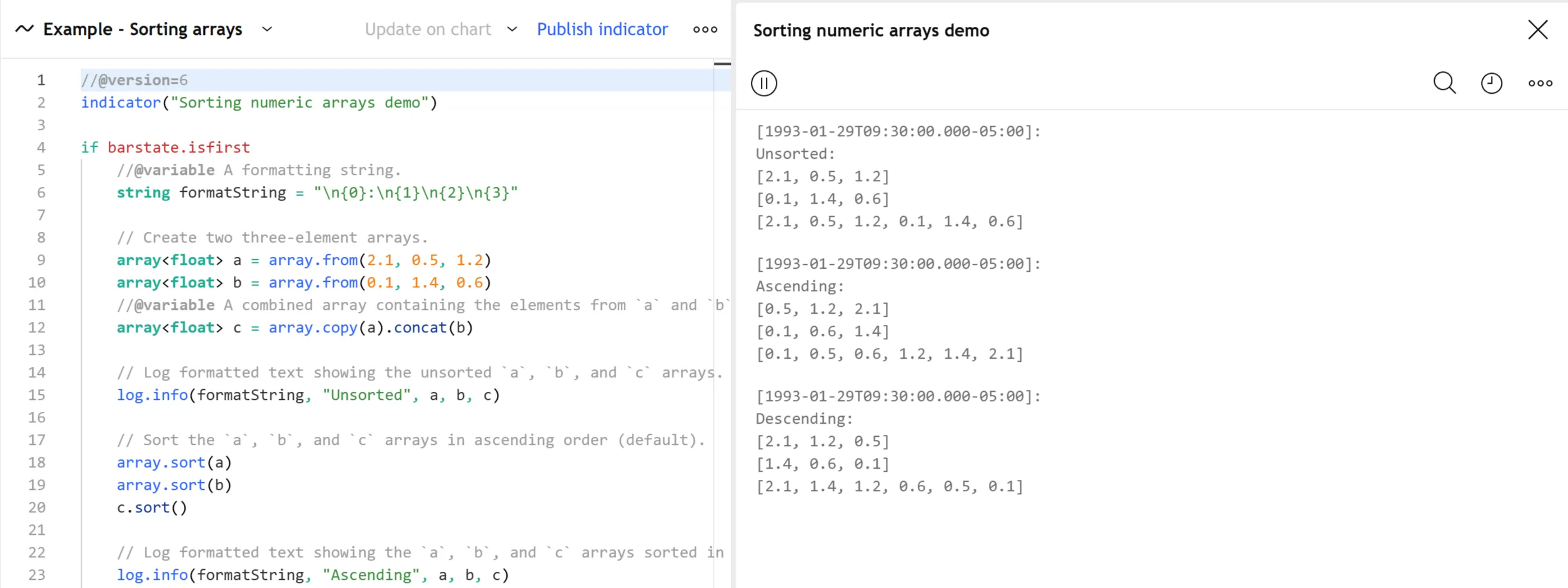Expand the script name dropdown chevron
Viewport: 1568px width, 588px height.
click(x=267, y=29)
